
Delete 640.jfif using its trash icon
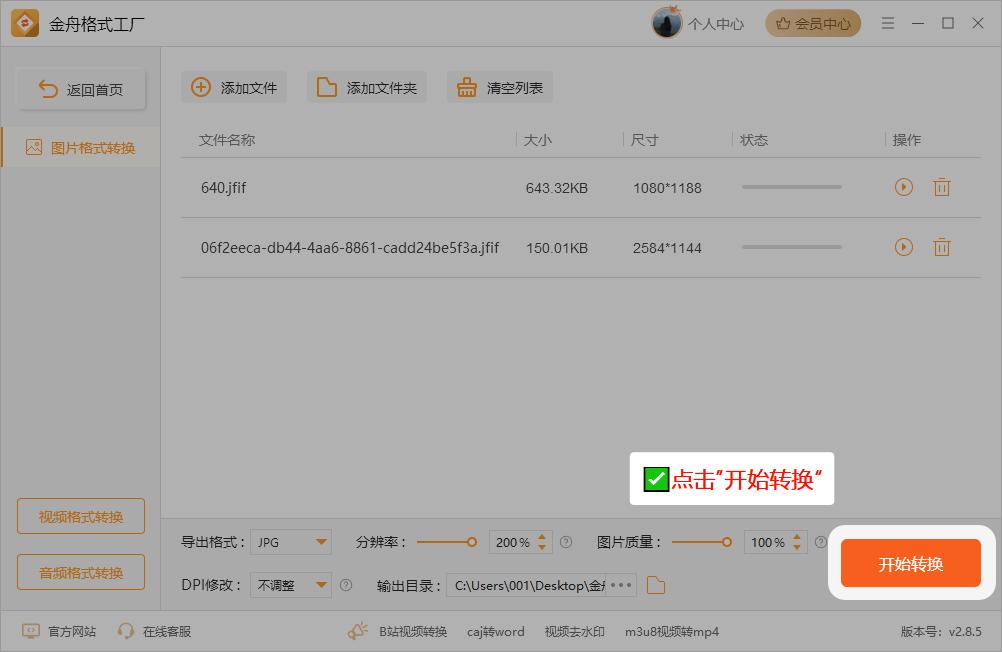941,187
